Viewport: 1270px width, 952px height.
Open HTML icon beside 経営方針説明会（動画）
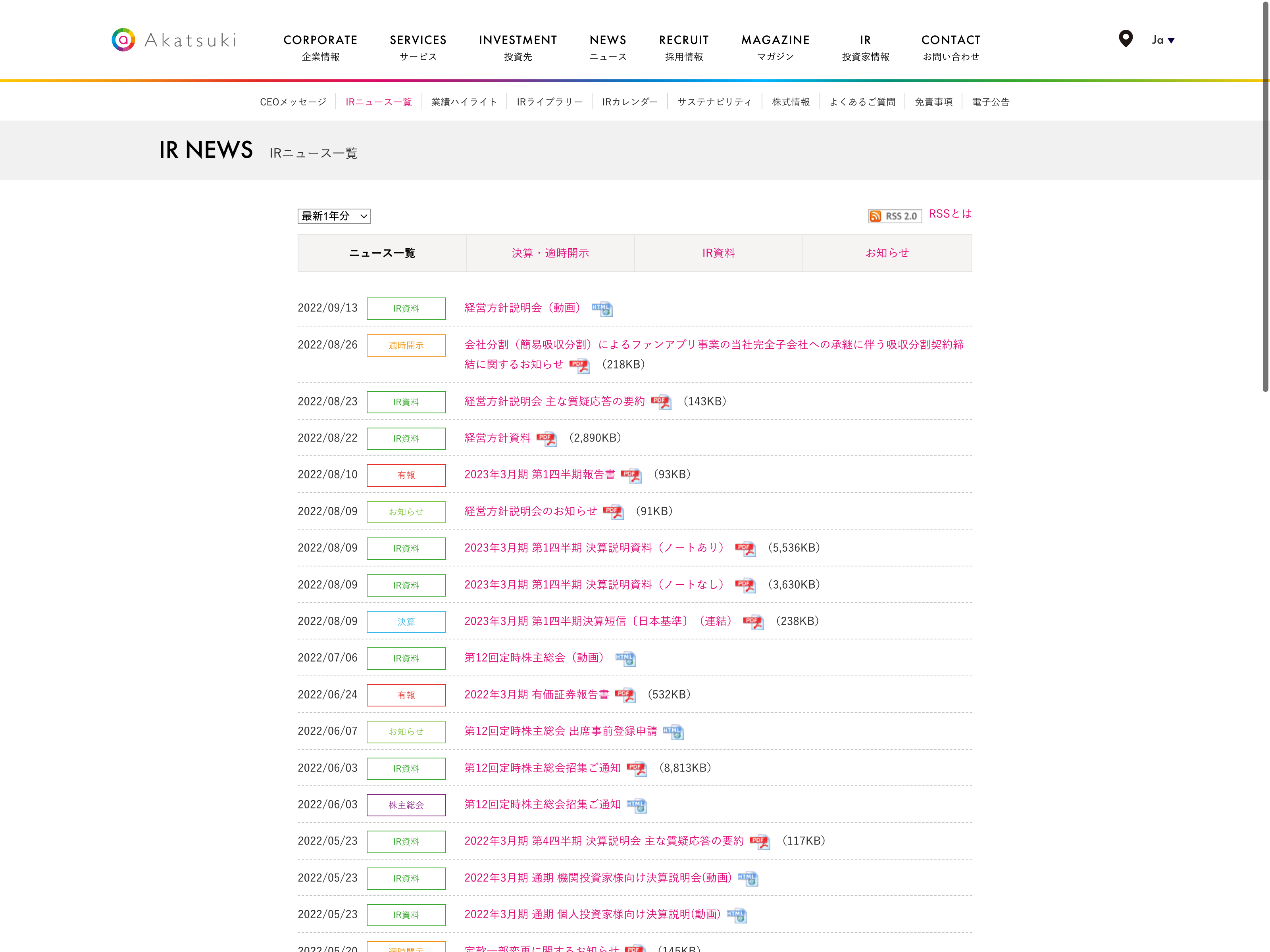click(602, 309)
